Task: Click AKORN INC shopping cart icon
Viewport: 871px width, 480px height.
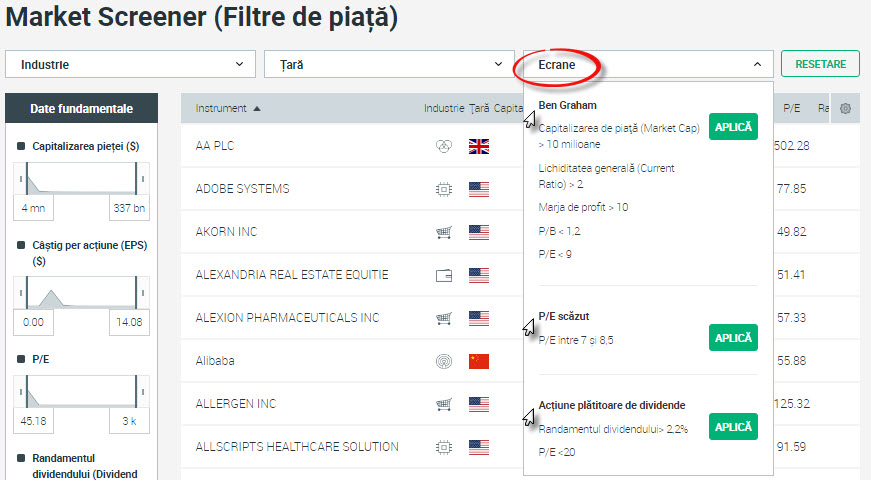Action: point(444,232)
